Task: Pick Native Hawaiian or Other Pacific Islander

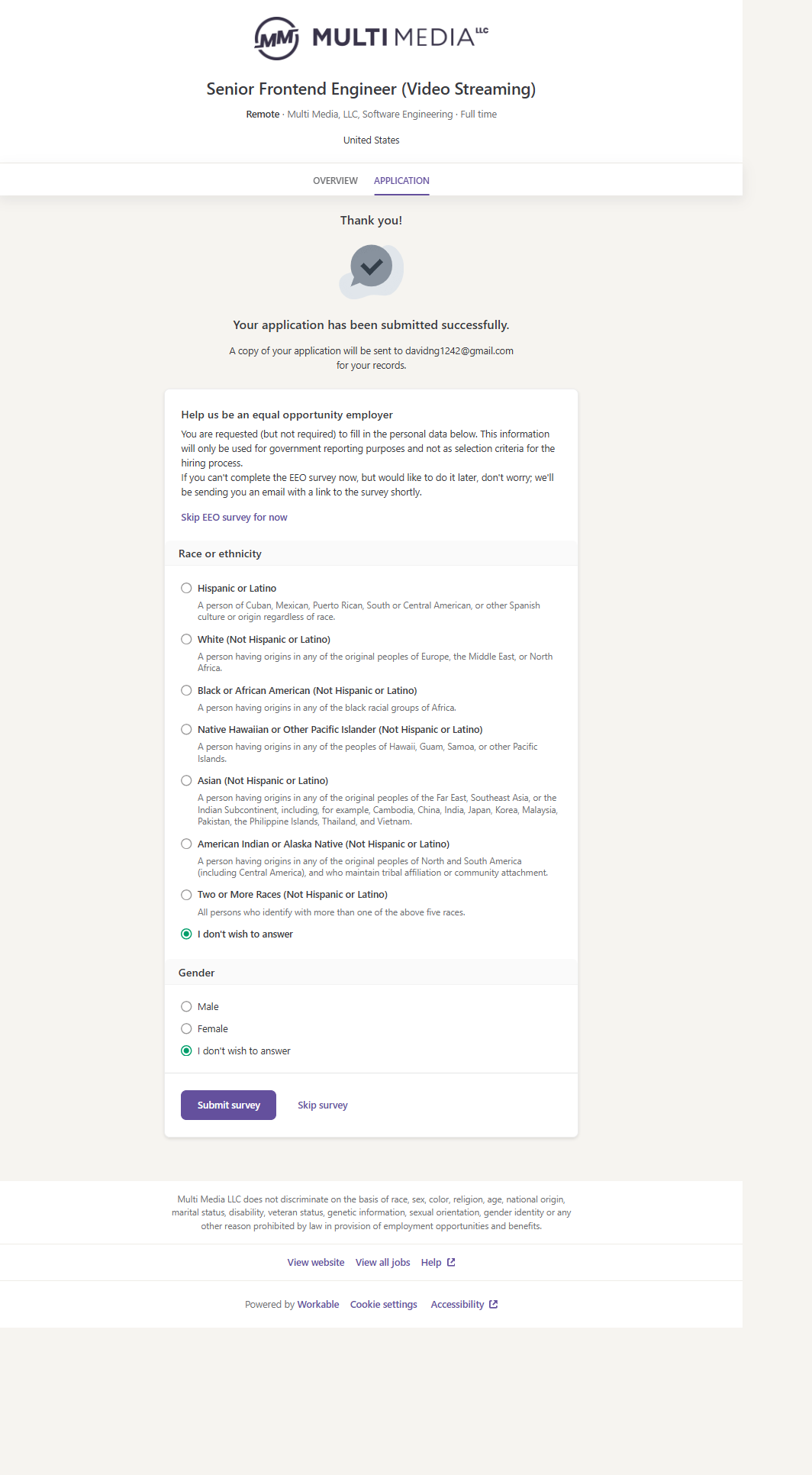Action: [x=186, y=729]
